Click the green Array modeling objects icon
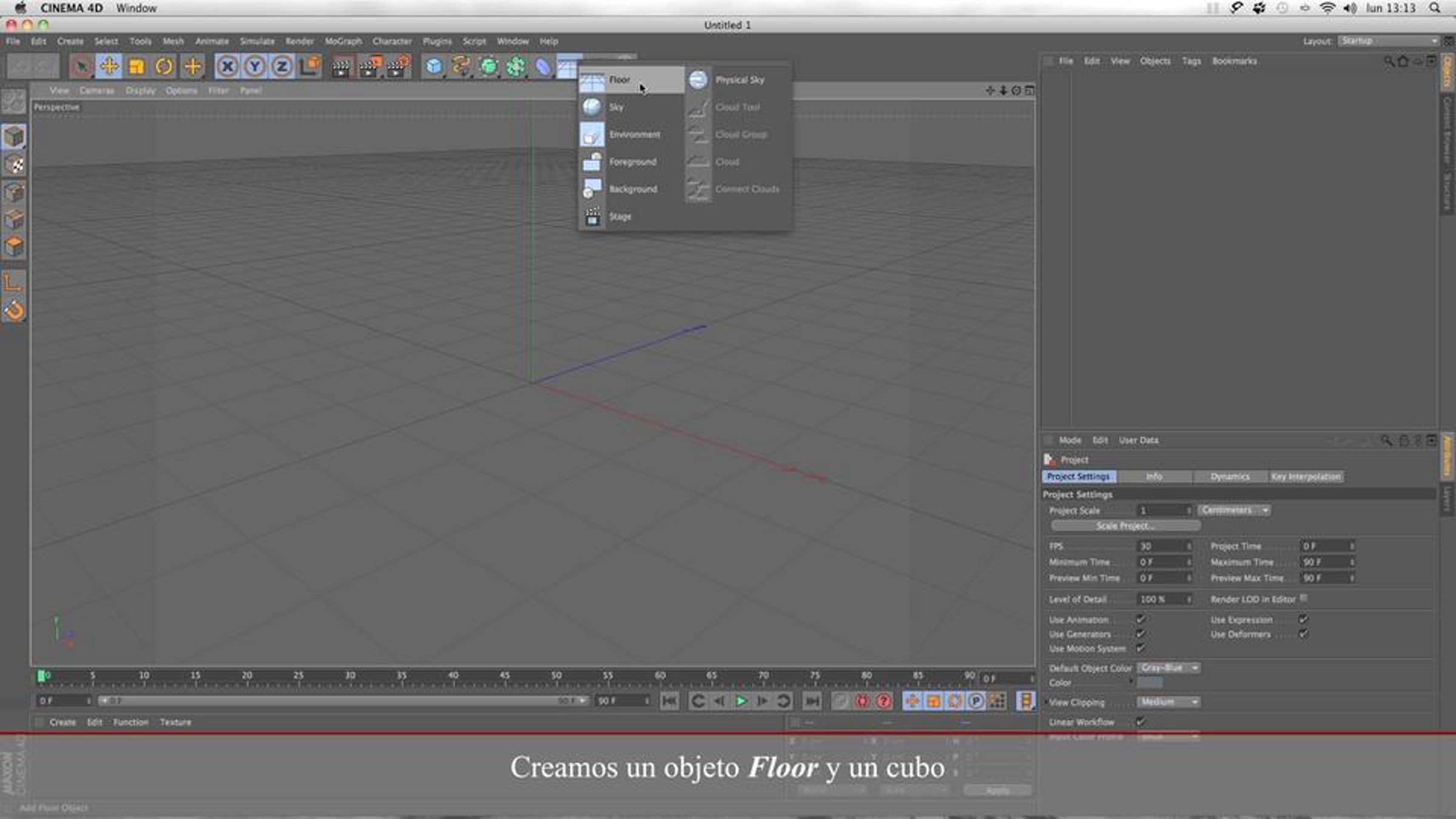The height and width of the screenshot is (819, 1456). coord(516,66)
